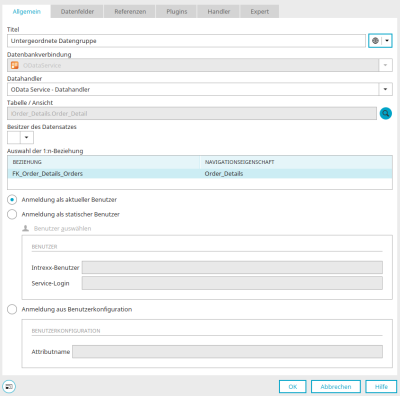Click the Benutzer auswählen link
Viewport: 400px width, 396px height.
pos(62,229)
